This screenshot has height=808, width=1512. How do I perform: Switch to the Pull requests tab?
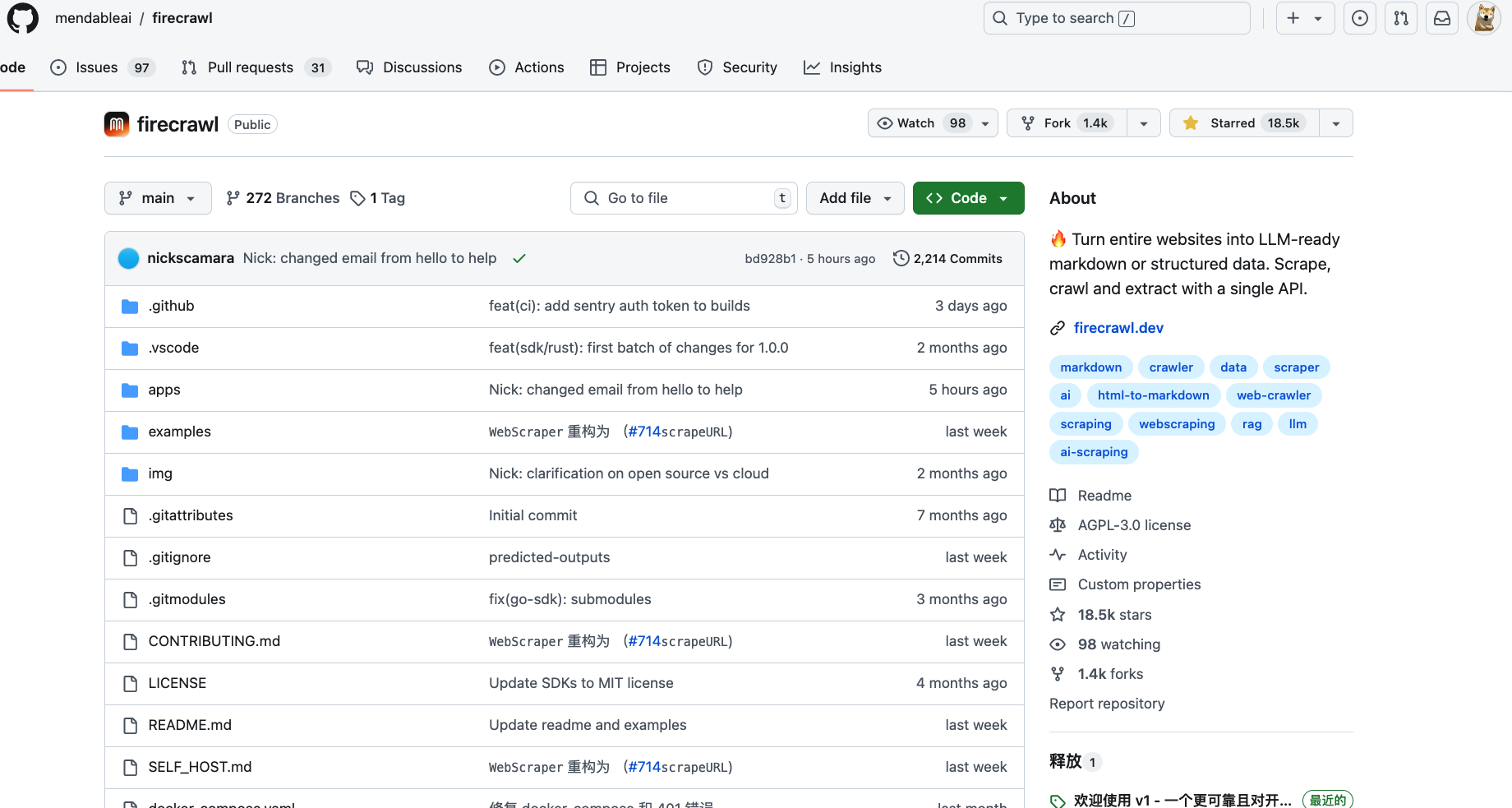click(x=256, y=67)
